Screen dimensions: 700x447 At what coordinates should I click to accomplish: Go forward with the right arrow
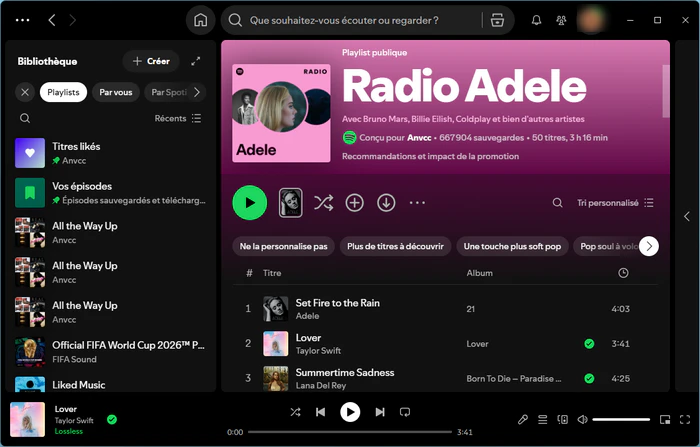[72, 20]
